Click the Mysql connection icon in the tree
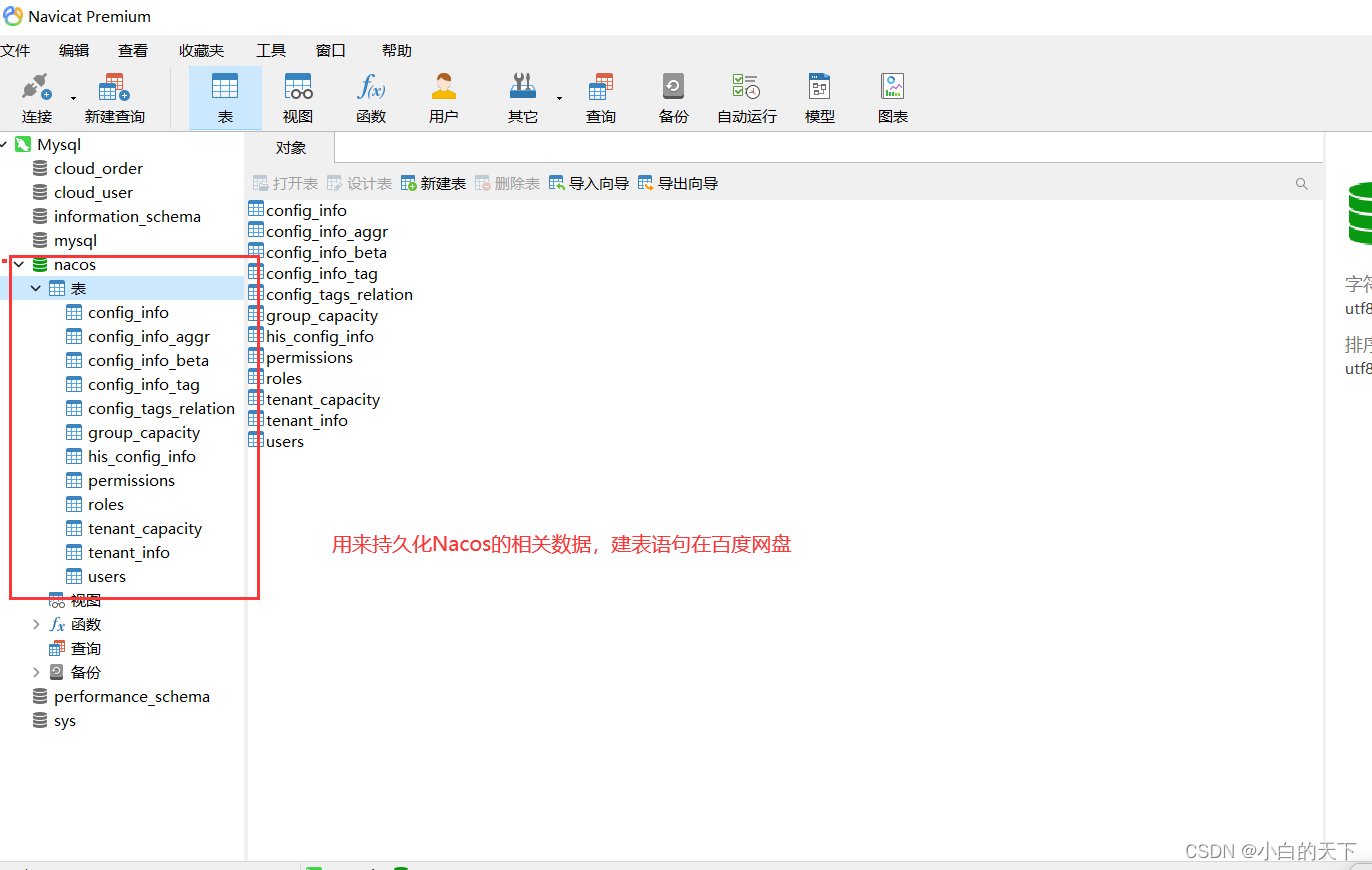The width and height of the screenshot is (1372, 870). [23, 145]
